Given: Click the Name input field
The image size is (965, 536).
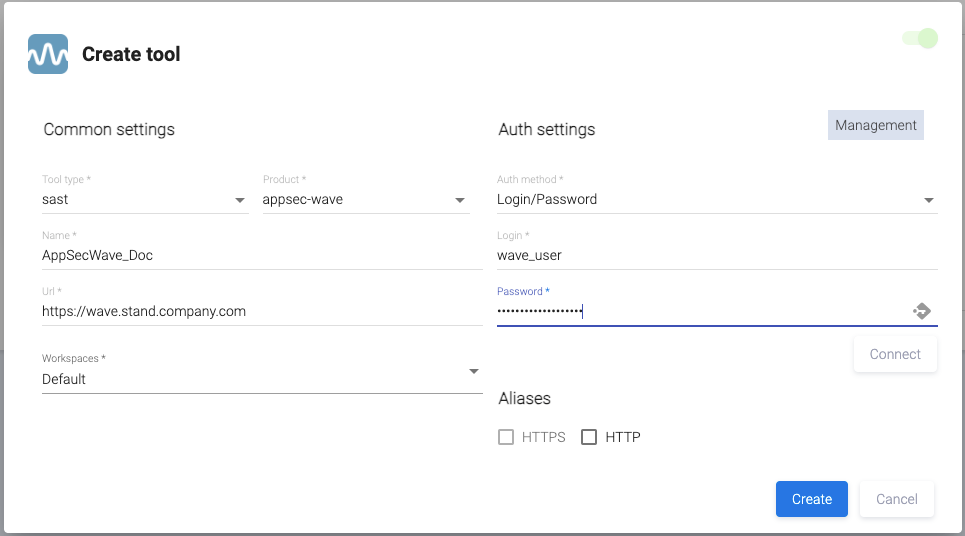Looking at the screenshot, I should (x=261, y=255).
